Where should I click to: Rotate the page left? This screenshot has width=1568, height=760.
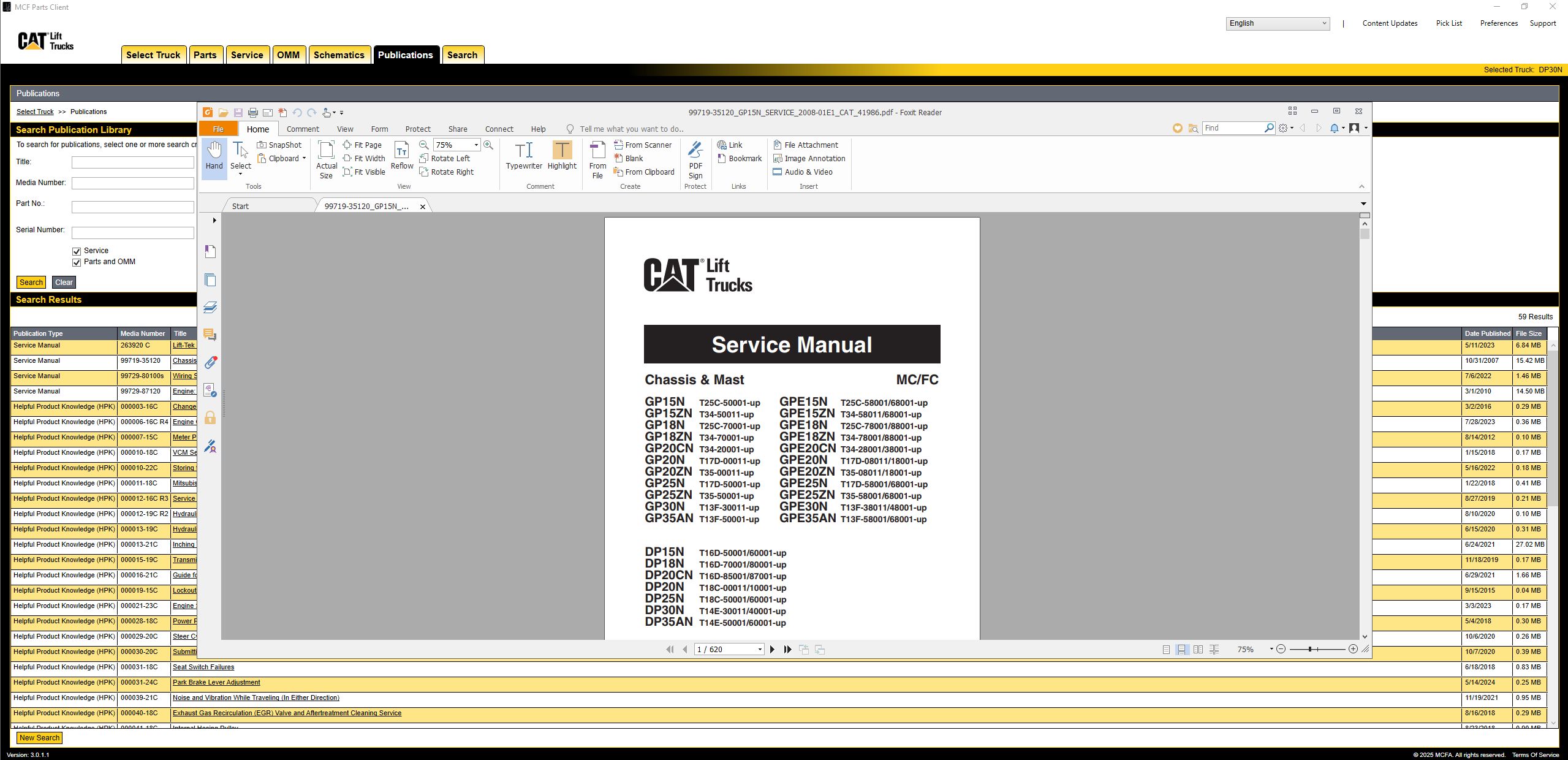coord(445,159)
